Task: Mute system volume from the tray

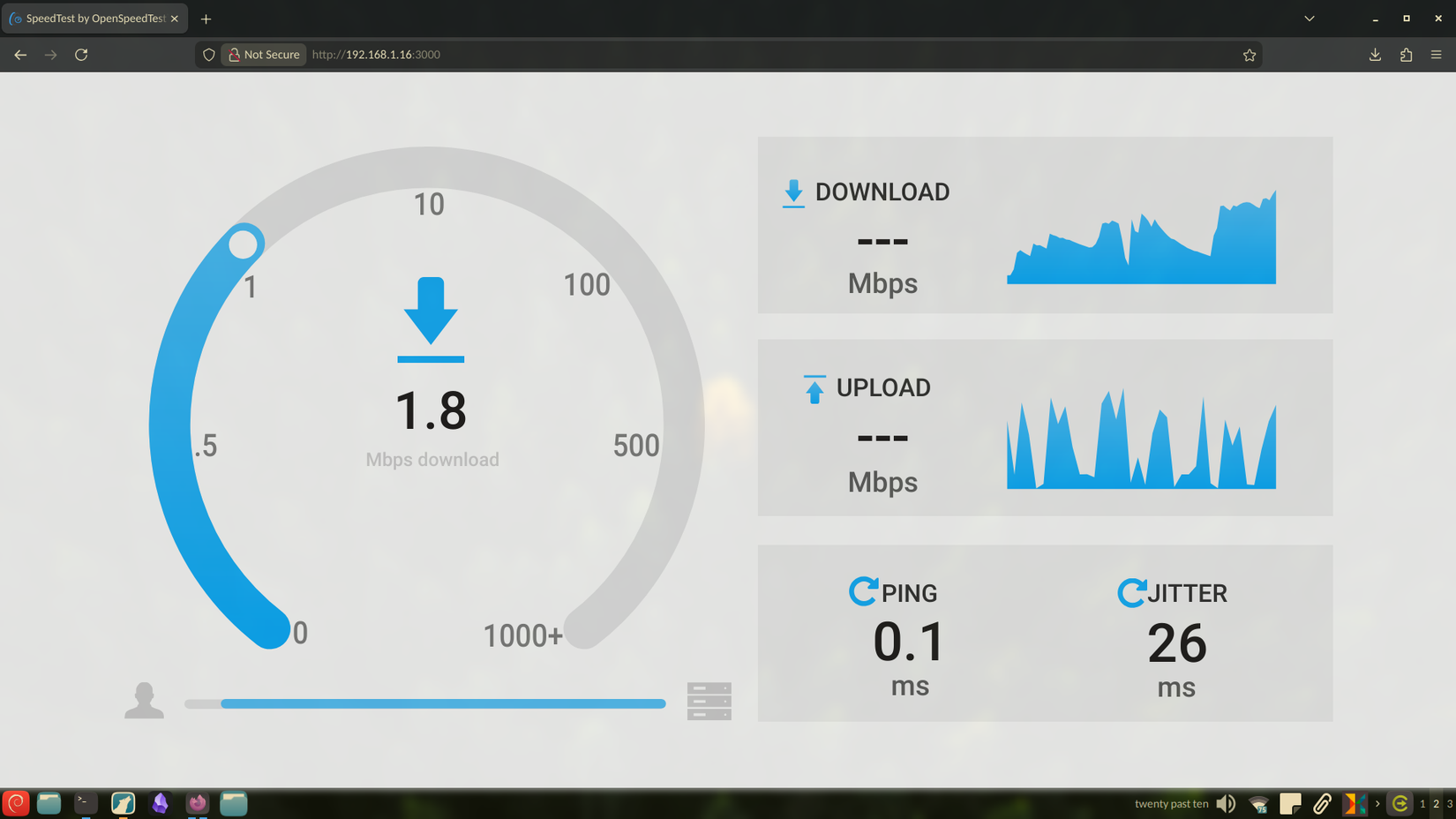Action: [1226, 803]
